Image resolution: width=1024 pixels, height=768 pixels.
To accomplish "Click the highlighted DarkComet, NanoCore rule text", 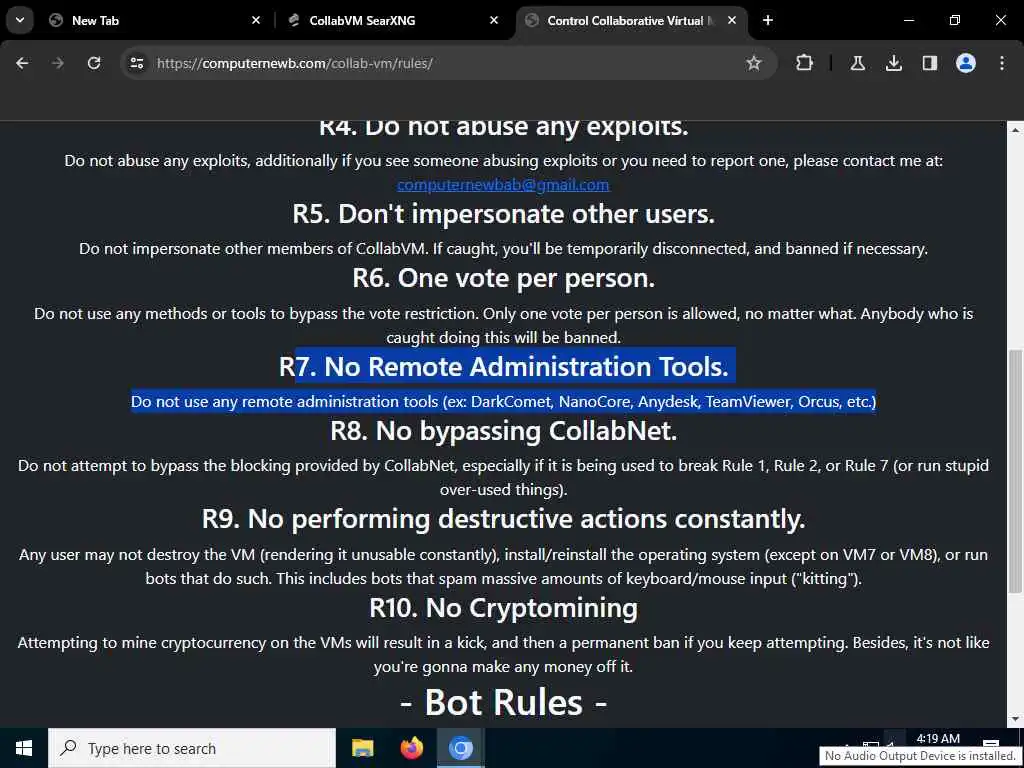I will (x=504, y=402).
